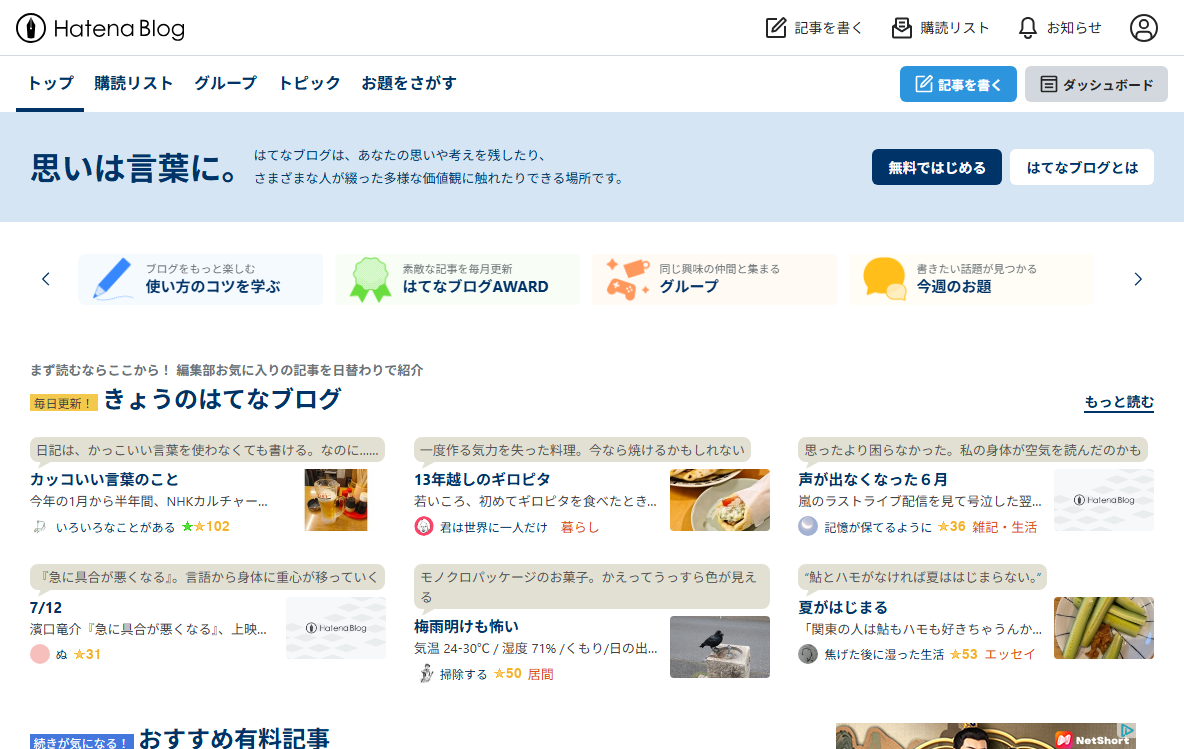Click the gyro pita food thumbnail
Screen dimensions: 1184x749
coord(720,500)
